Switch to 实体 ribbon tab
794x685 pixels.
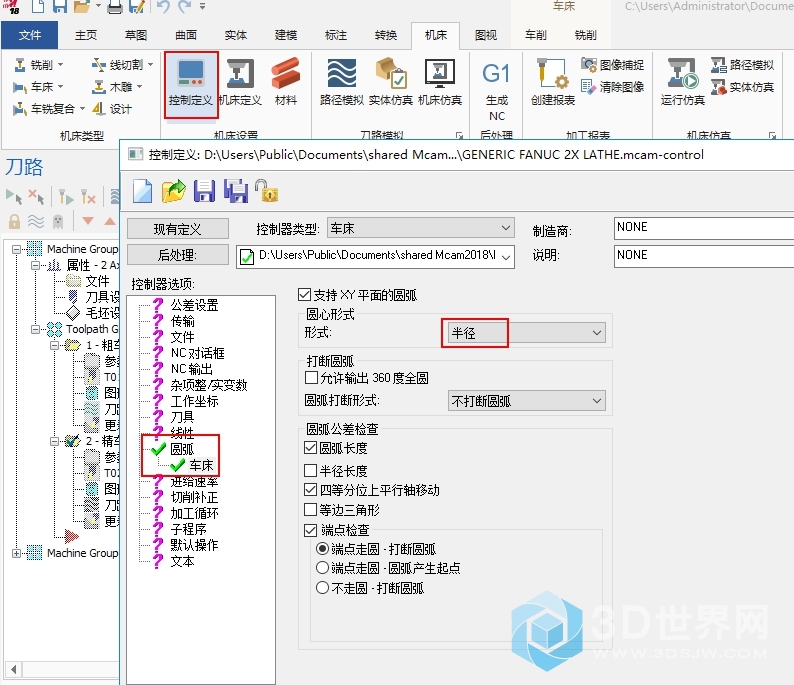pos(235,35)
